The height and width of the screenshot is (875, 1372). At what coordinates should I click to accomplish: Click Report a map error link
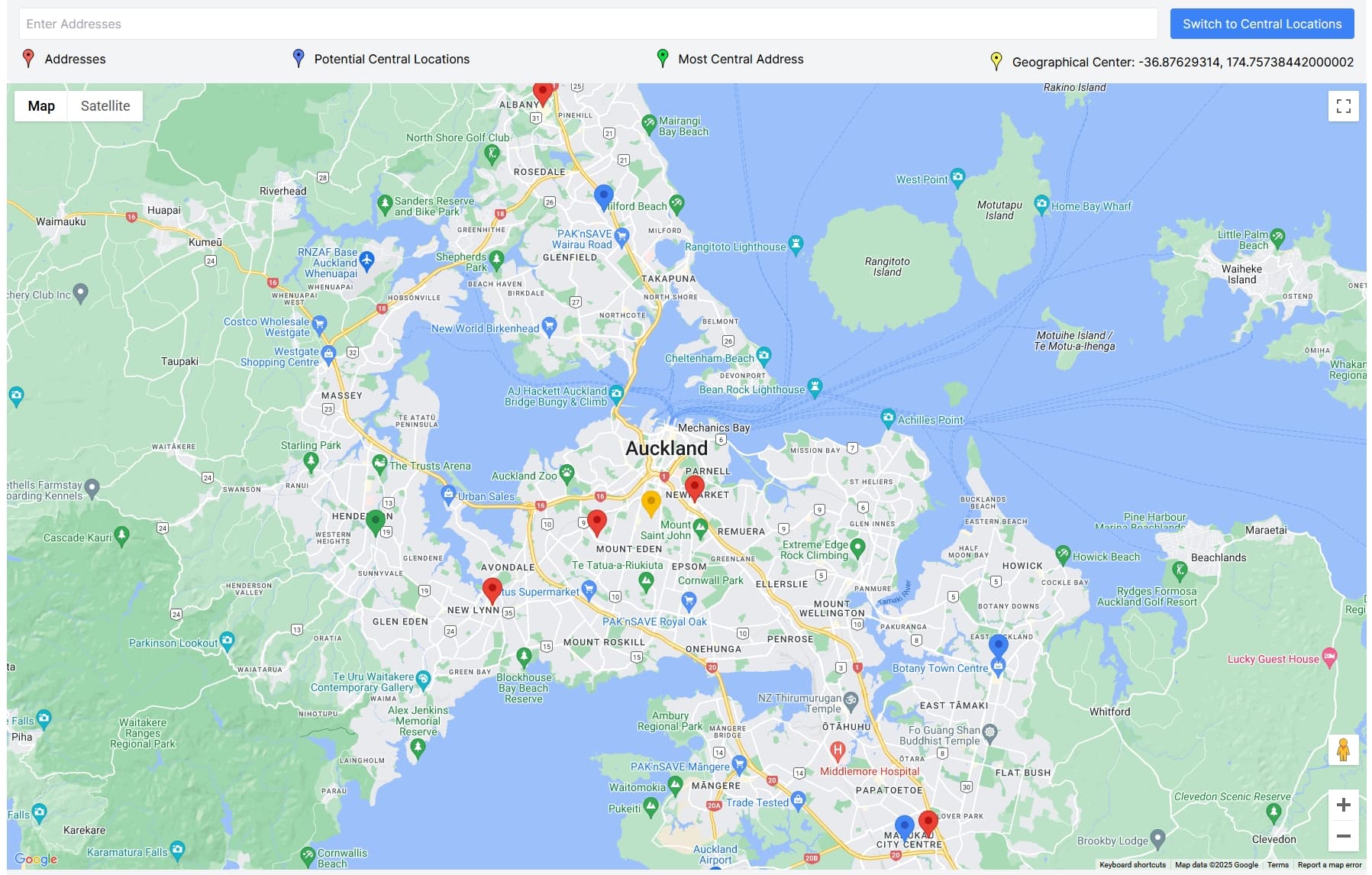coord(1329,865)
